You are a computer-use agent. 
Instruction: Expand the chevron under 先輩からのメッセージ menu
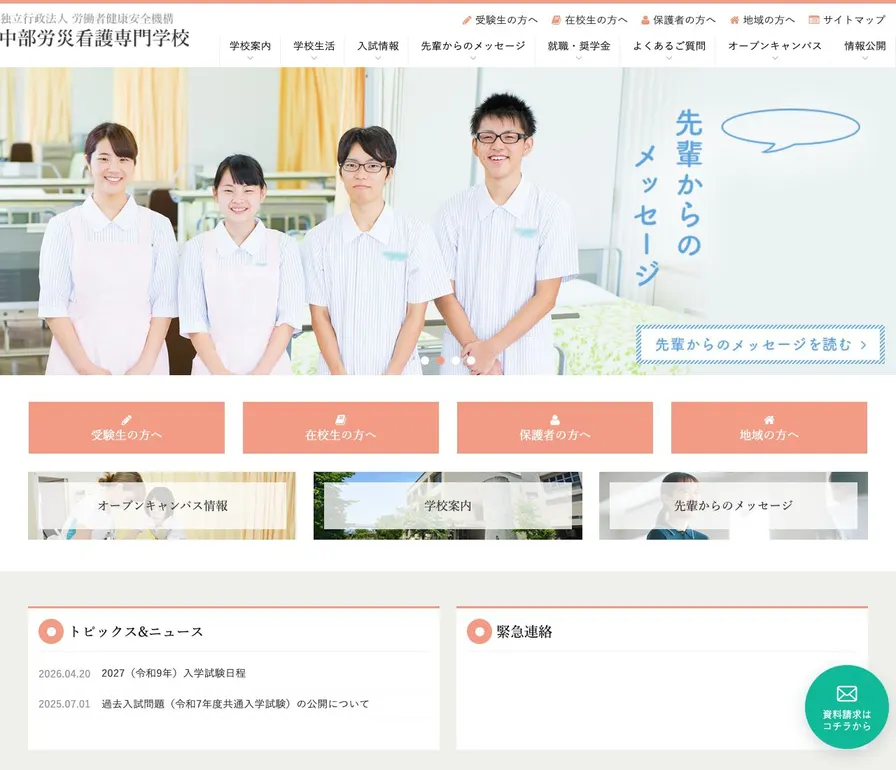click(x=473, y=58)
